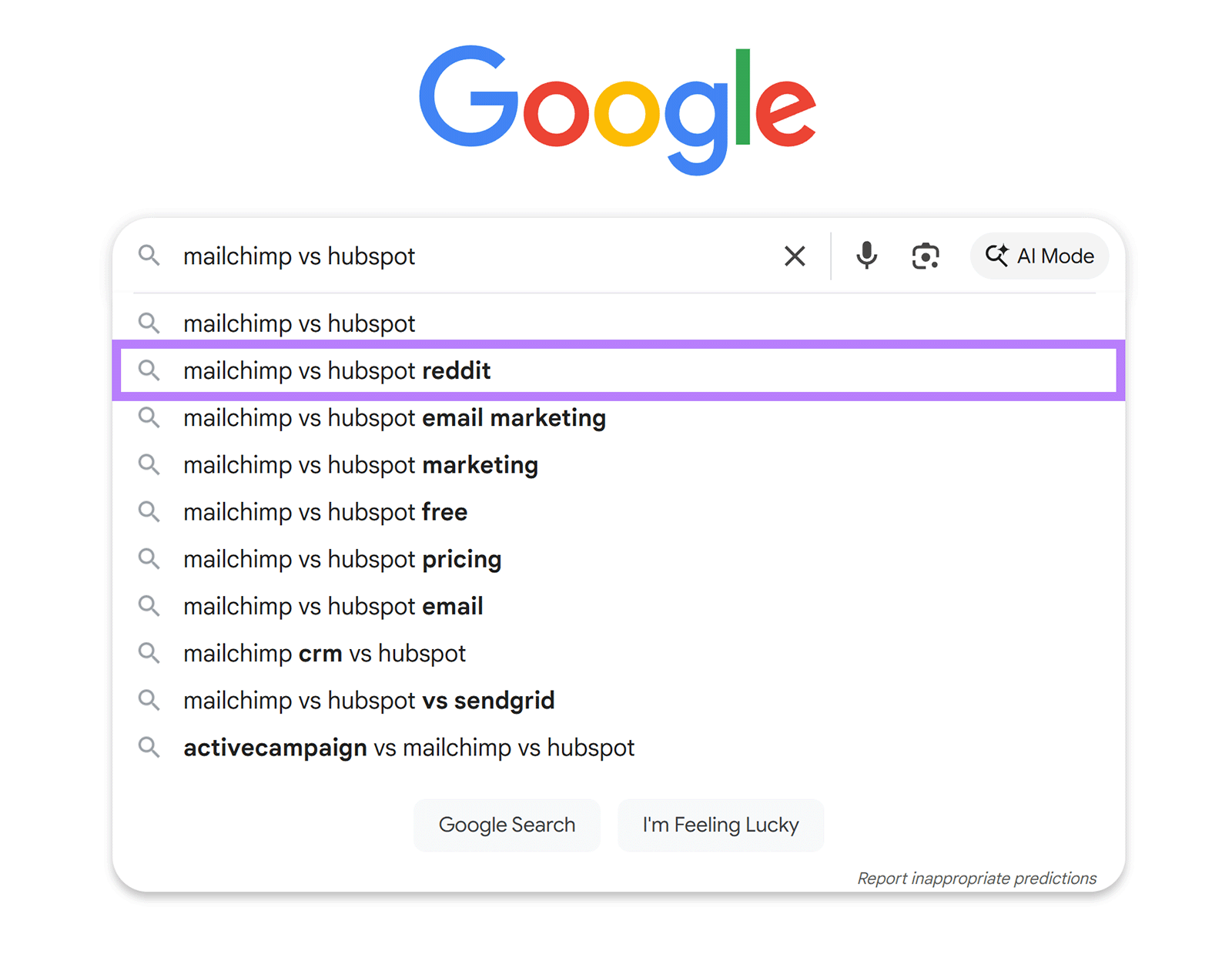Select the 'mailchimp vs hubspot marketing' suggestion

click(360, 464)
